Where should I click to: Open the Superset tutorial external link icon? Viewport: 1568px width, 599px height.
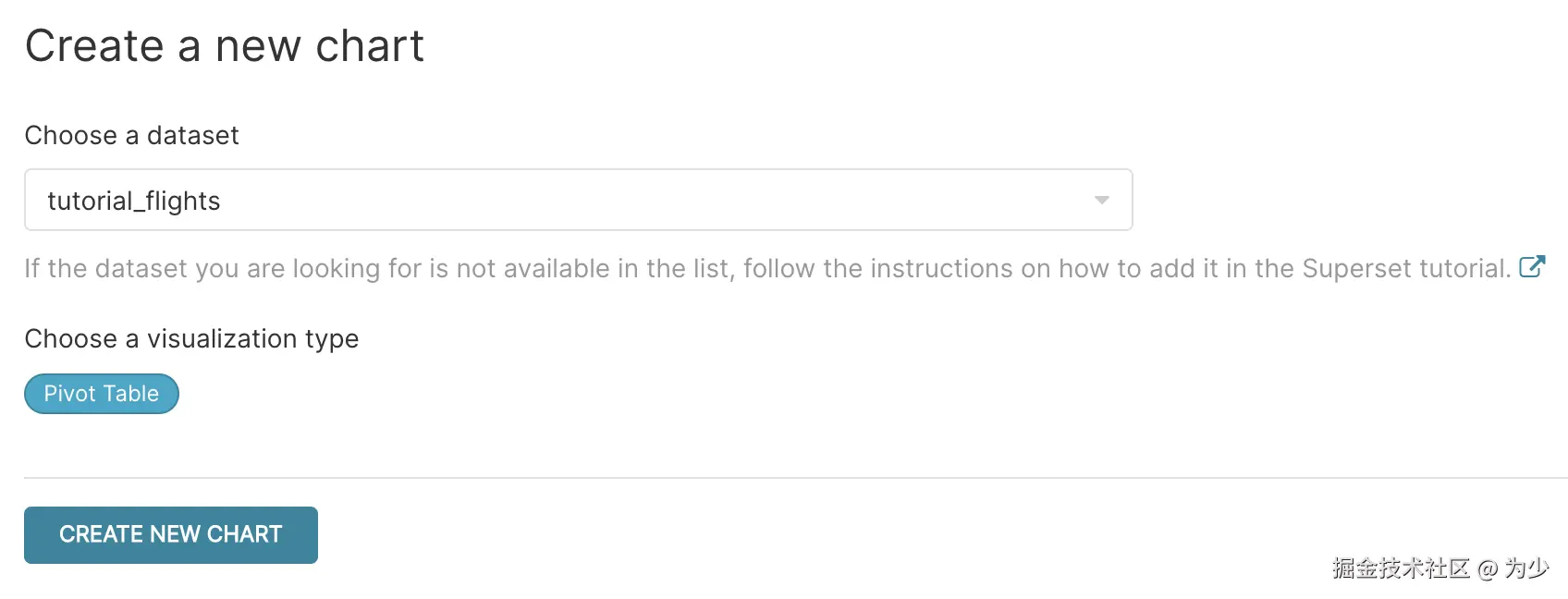click(x=1532, y=267)
